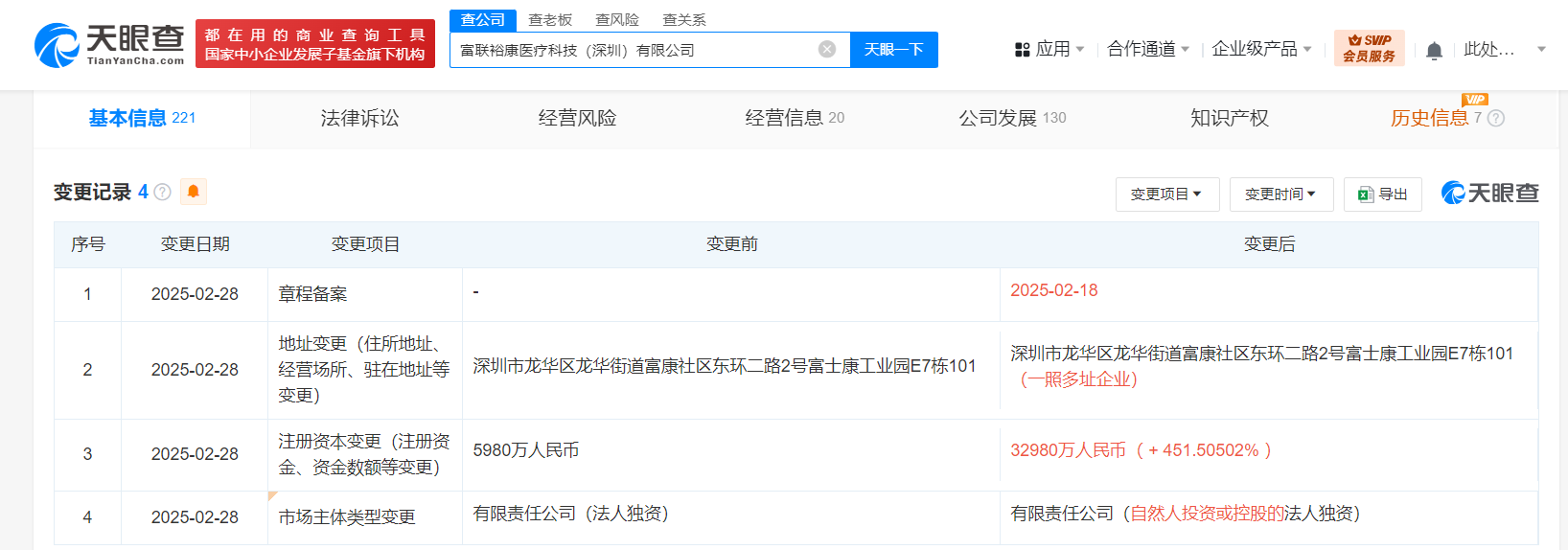Click the 变更记录 section heading

pos(92,192)
